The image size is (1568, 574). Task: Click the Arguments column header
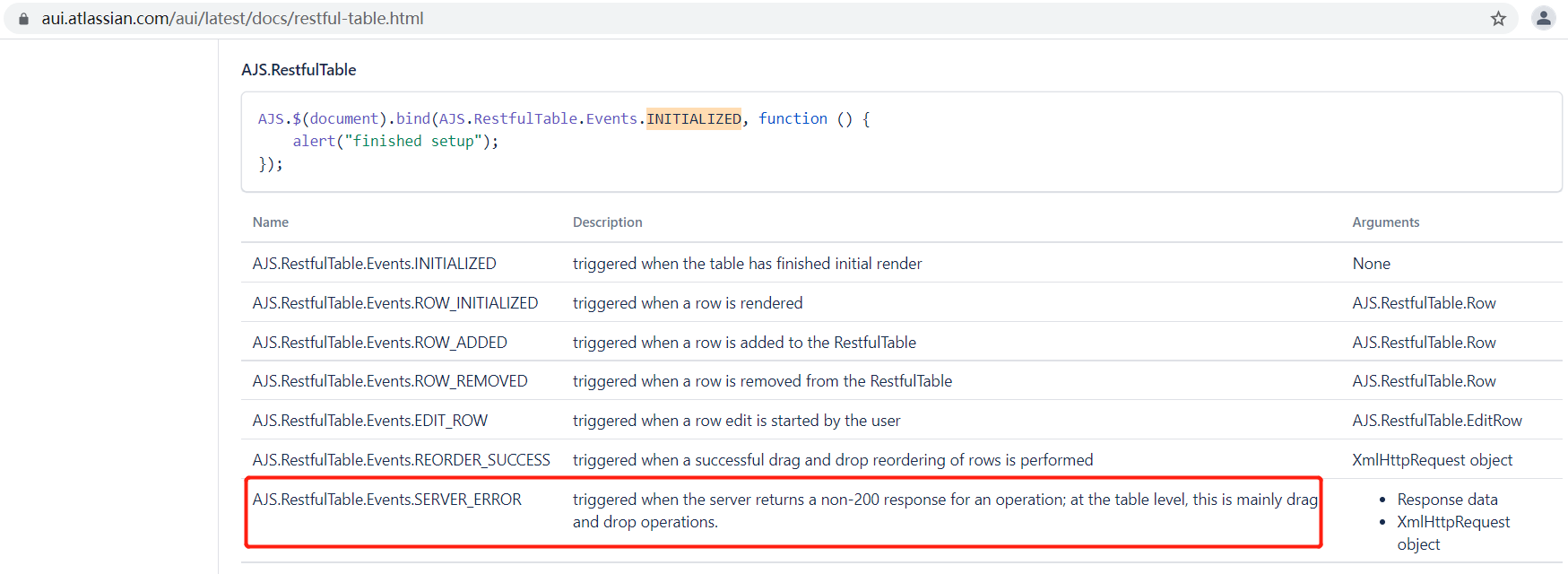tap(1386, 222)
